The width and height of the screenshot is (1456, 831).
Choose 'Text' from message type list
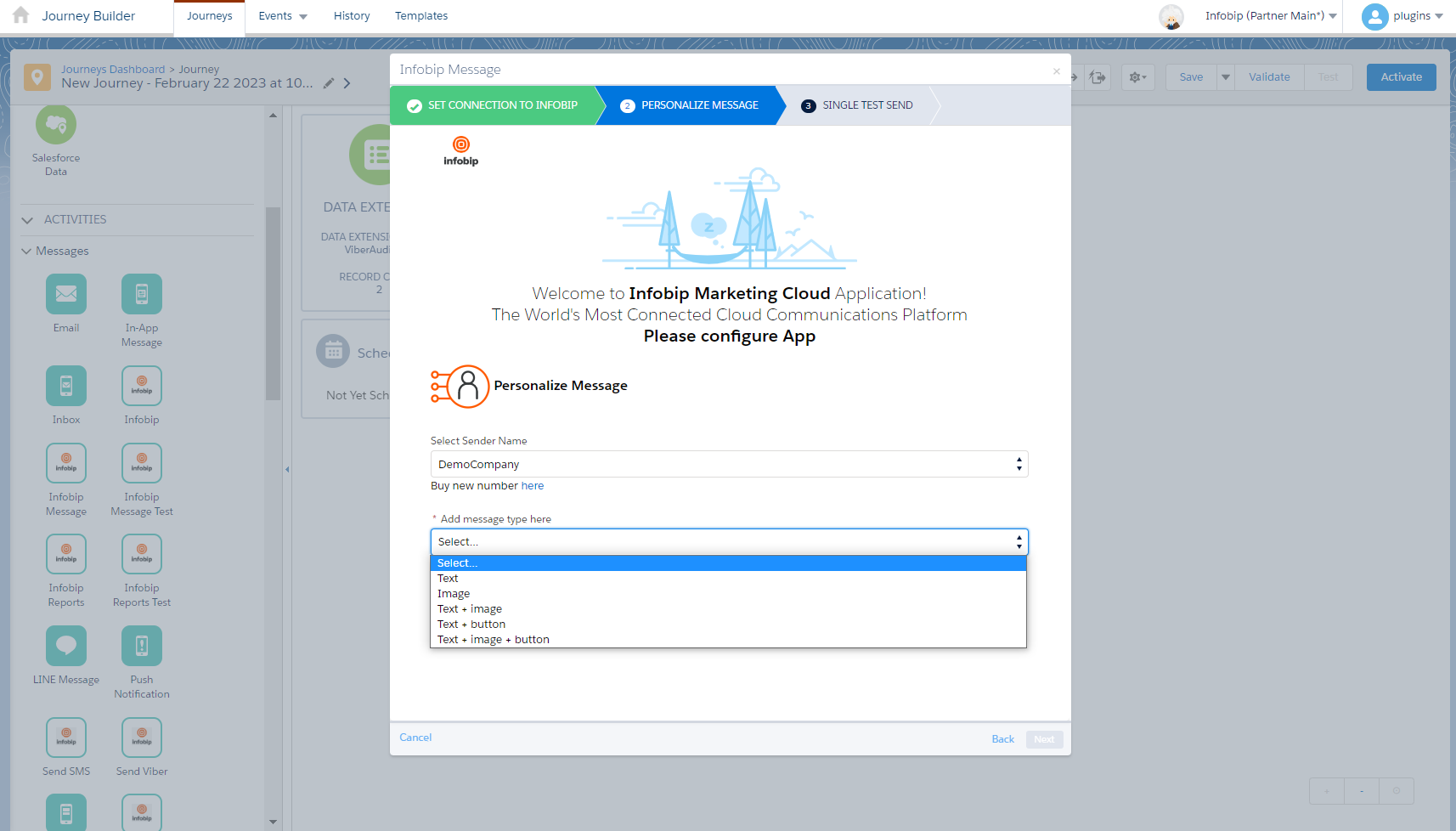click(448, 579)
